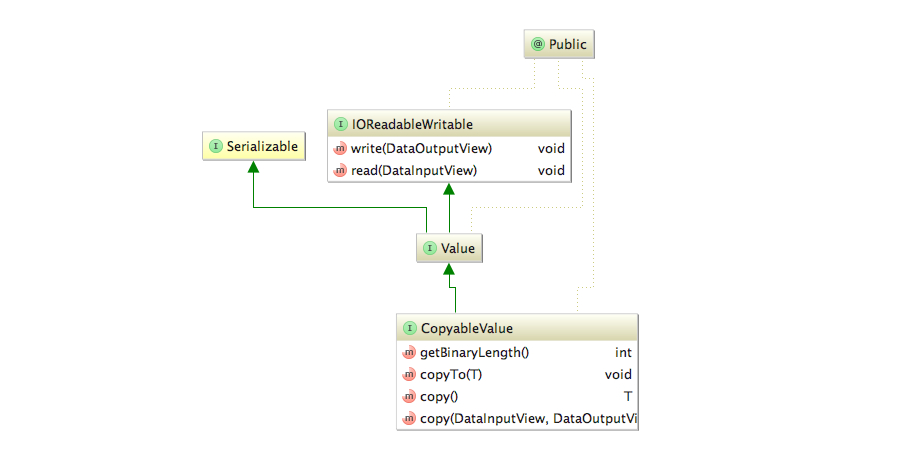Viewport: 900px width, 462px height.
Task: Select the copyTo(T) method row
Action: tap(517, 375)
